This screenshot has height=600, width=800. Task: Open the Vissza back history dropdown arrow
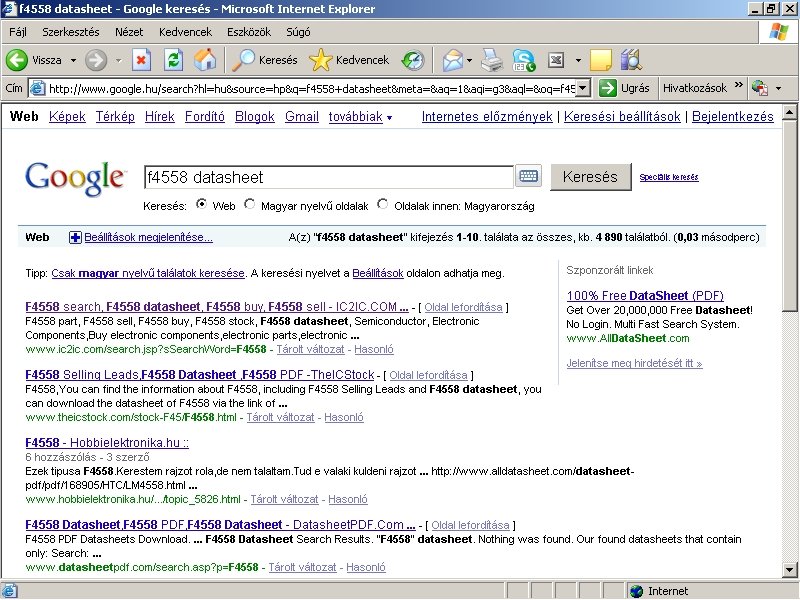point(73,60)
